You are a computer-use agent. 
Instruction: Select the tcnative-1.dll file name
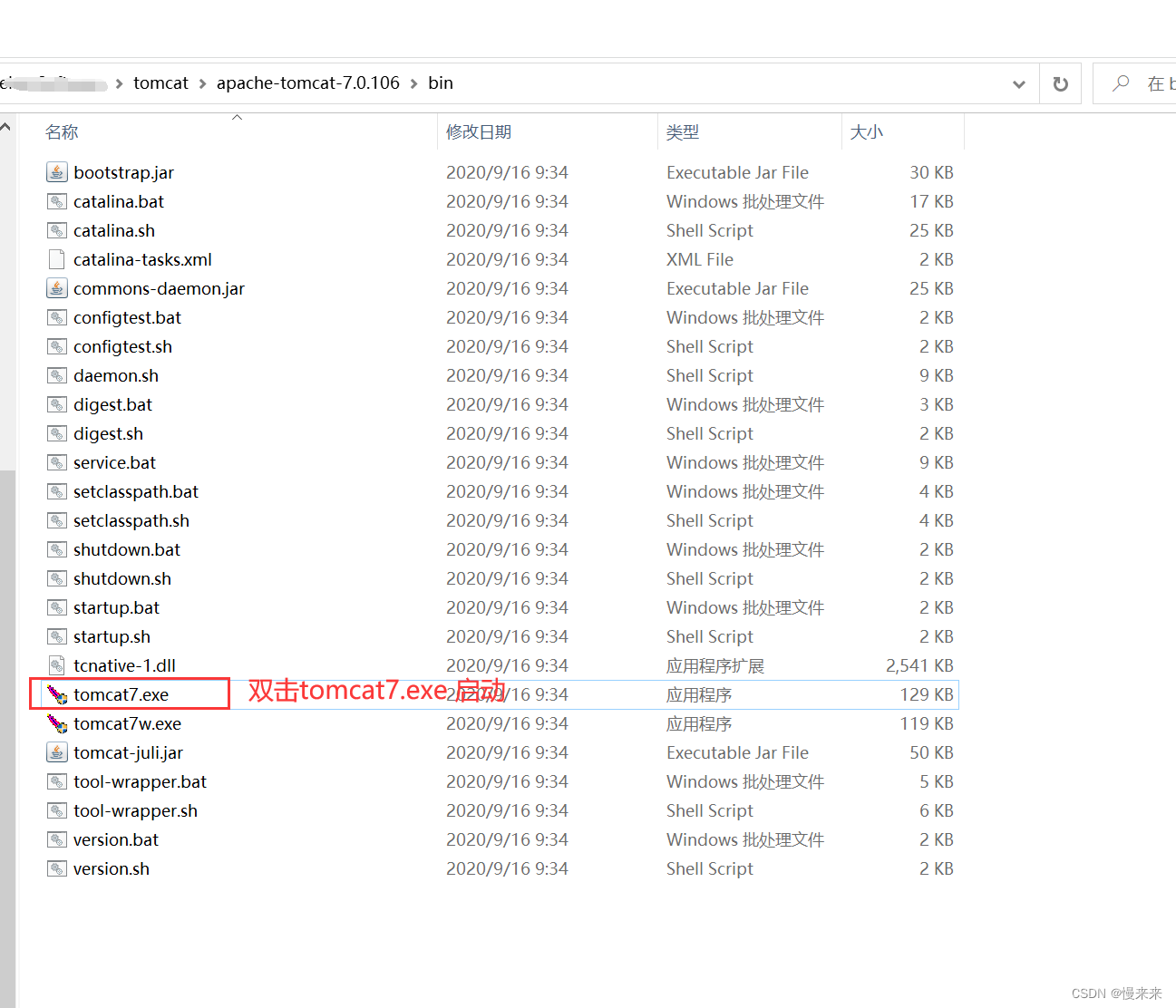click(124, 665)
